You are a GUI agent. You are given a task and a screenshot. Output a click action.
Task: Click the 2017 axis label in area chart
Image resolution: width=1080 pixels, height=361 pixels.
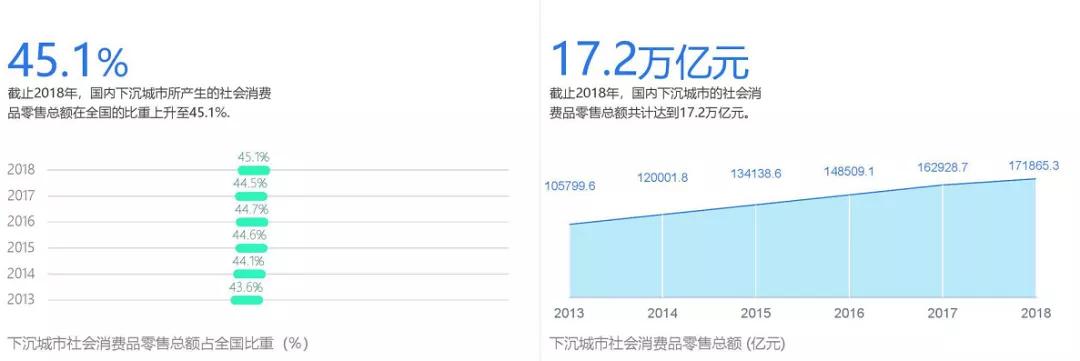tap(943, 313)
